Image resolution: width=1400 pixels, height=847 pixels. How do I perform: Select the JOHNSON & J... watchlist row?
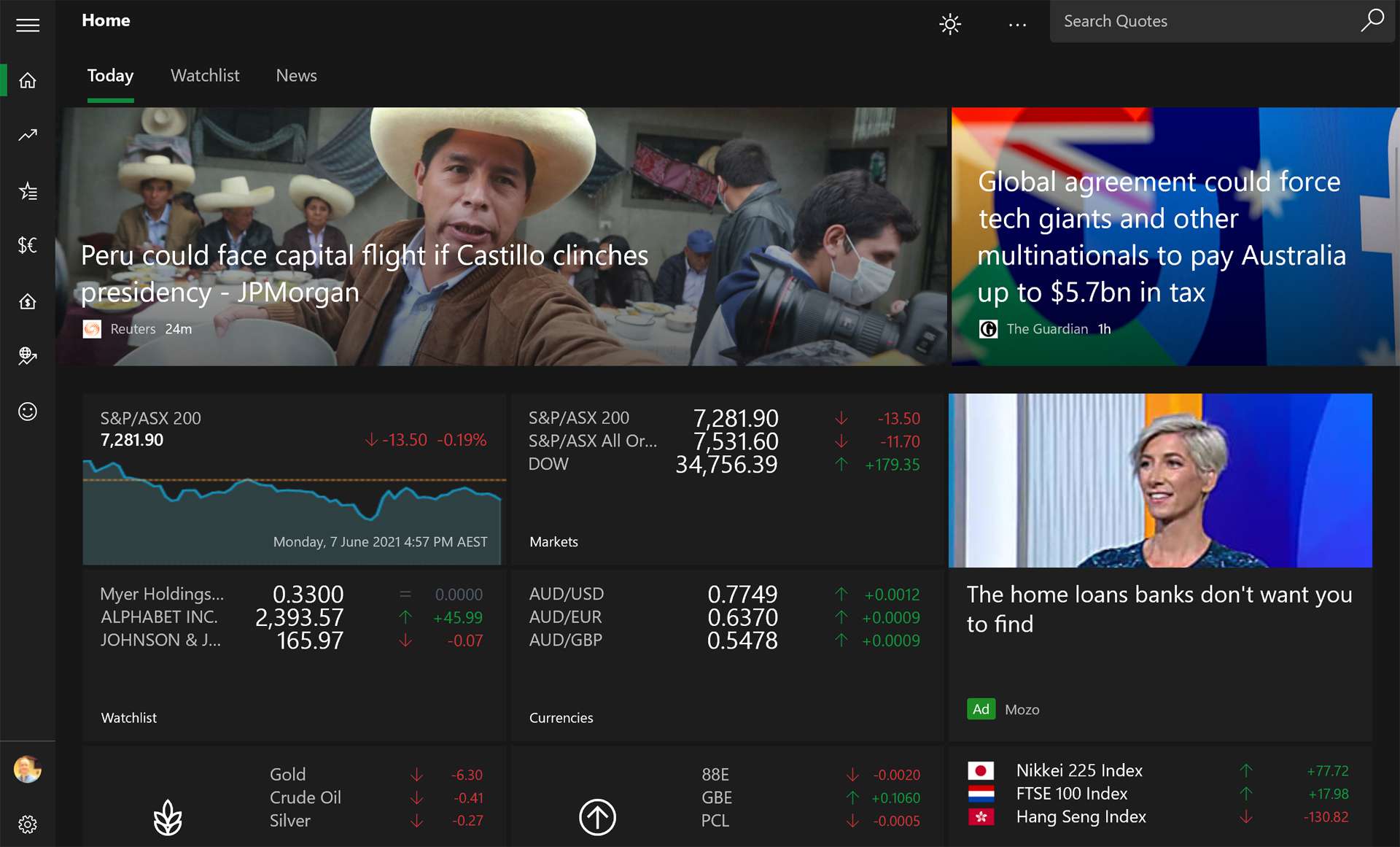coord(292,641)
